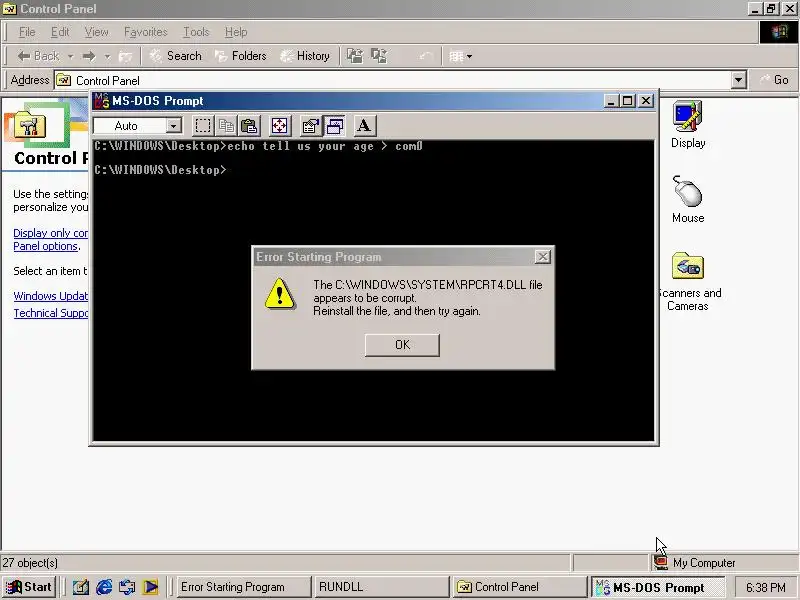Click the Copy icon in MS-DOS Prompt toolbar
800x600 pixels.
pyautogui.click(x=226, y=126)
